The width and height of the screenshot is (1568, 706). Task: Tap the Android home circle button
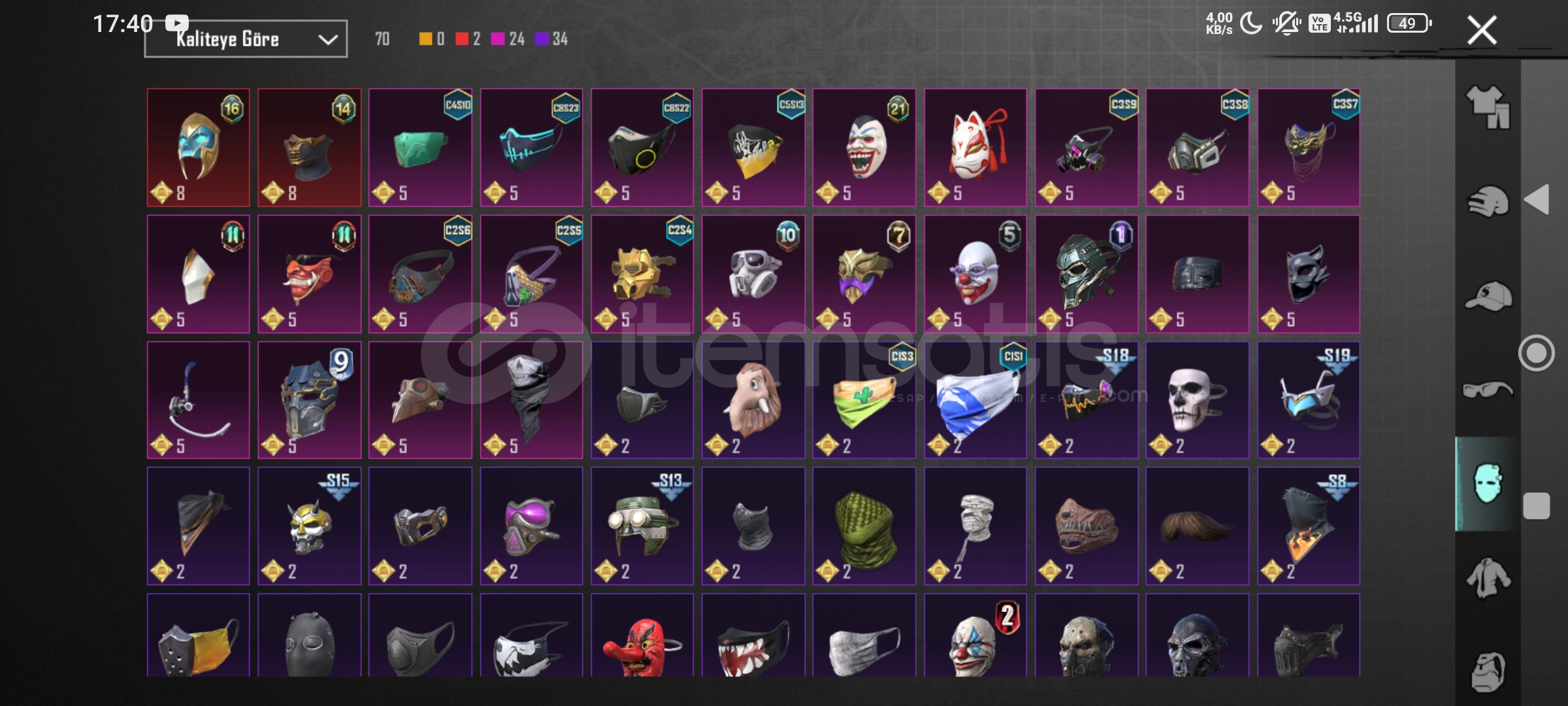click(x=1536, y=353)
